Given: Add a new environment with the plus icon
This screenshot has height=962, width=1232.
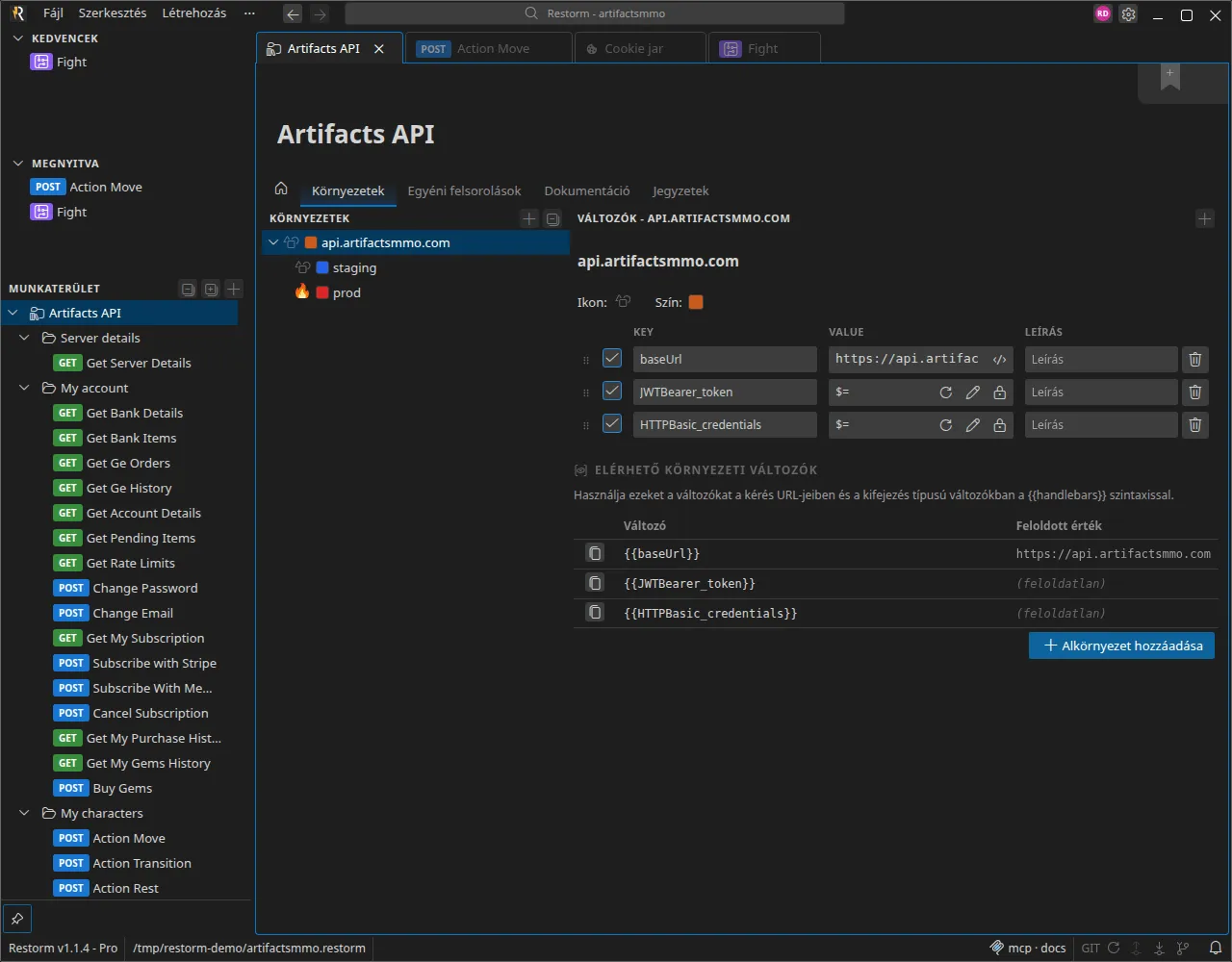Looking at the screenshot, I should coord(528,218).
